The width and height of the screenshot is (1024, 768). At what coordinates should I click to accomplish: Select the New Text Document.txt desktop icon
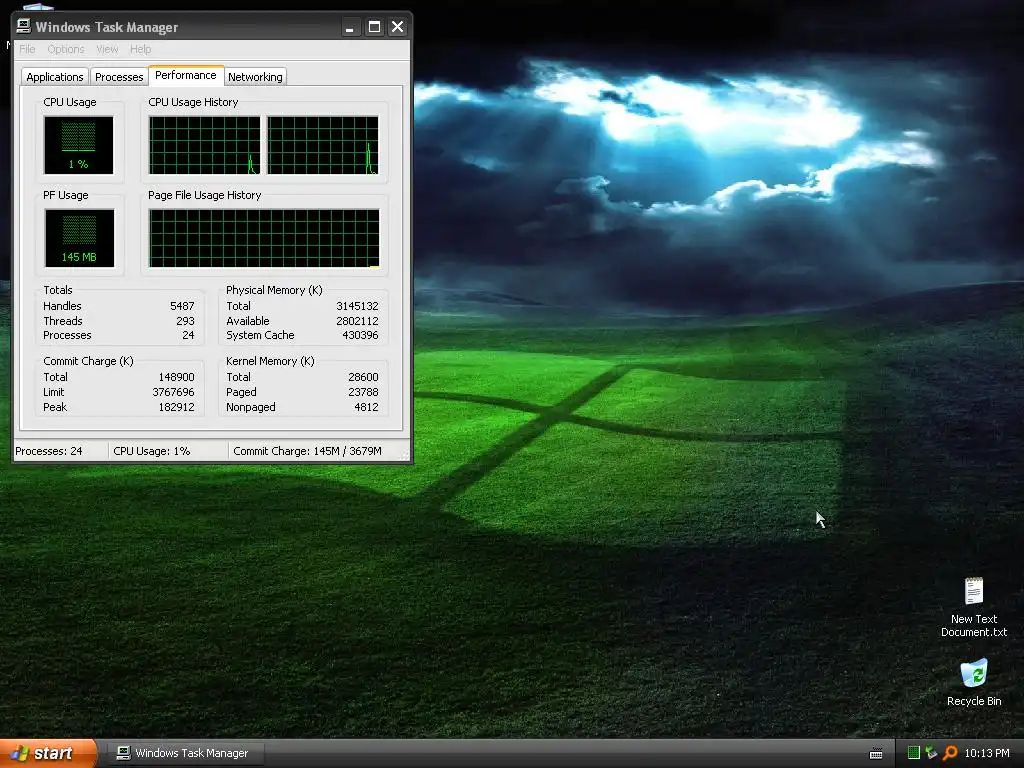(974, 607)
